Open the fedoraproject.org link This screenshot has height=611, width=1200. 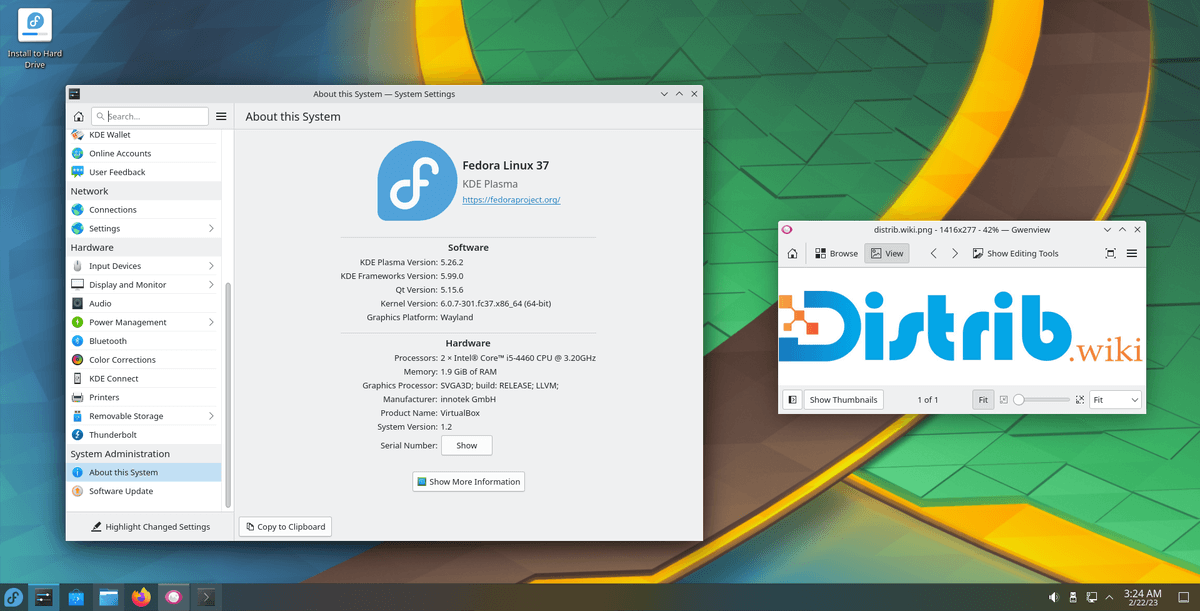point(511,200)
